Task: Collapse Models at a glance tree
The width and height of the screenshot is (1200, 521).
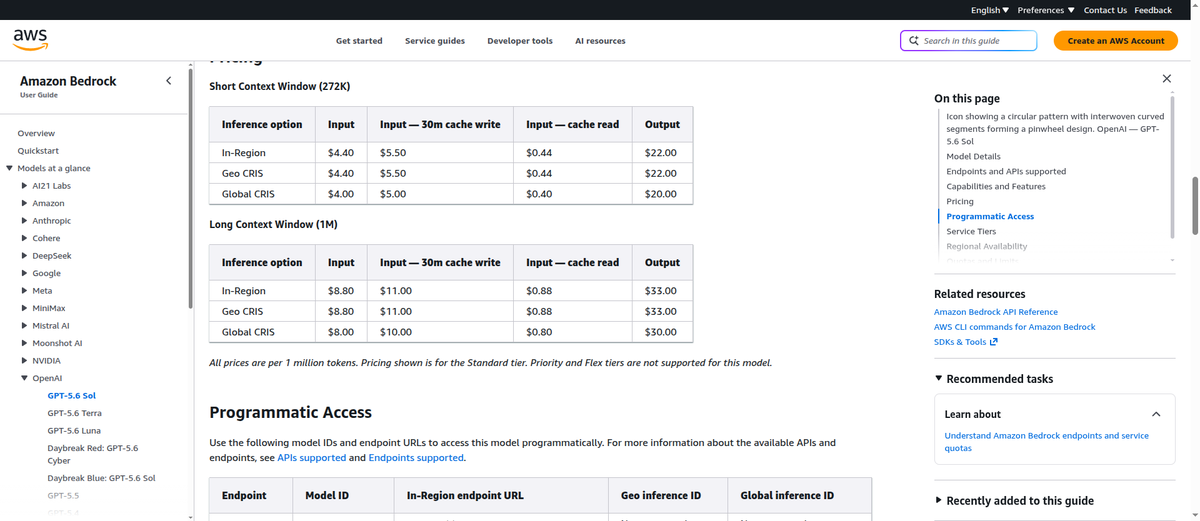Action: pos(9,168)
